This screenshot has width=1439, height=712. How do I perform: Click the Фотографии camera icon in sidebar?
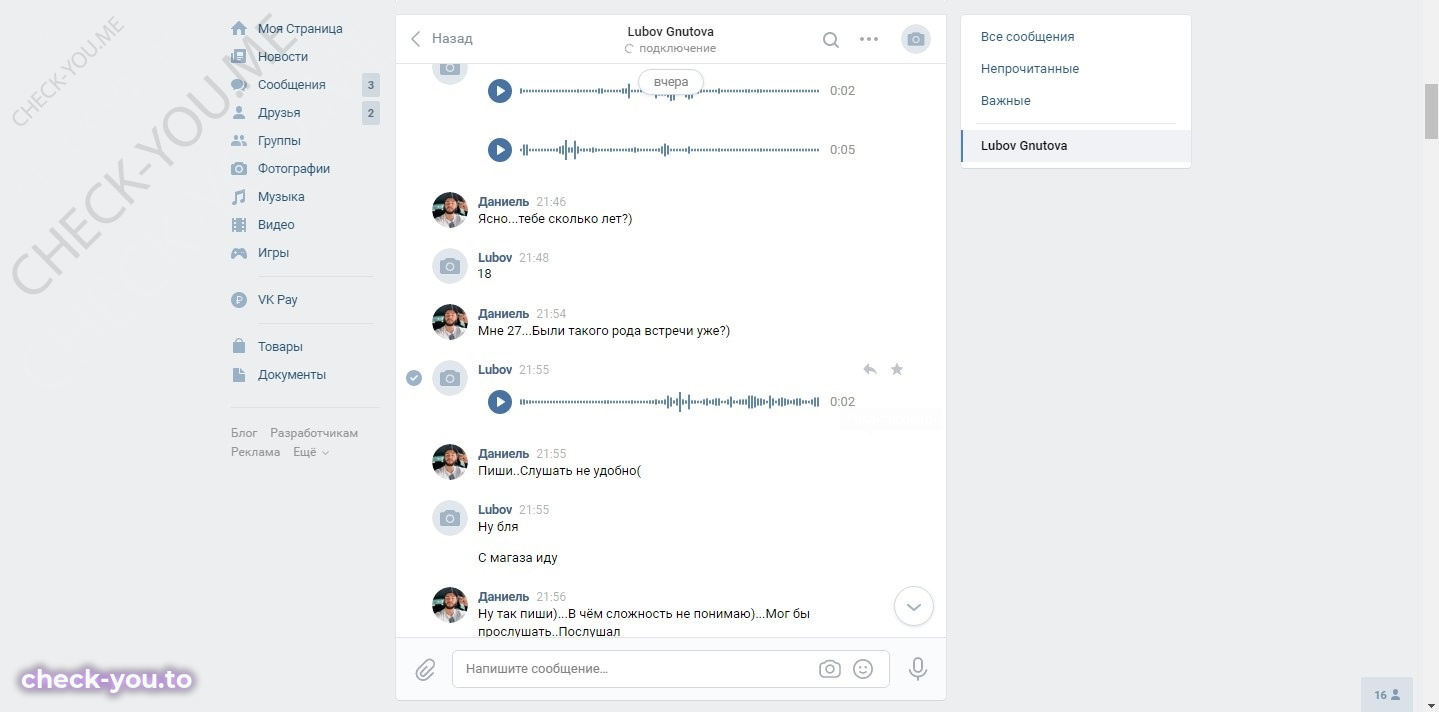(239, 169)
